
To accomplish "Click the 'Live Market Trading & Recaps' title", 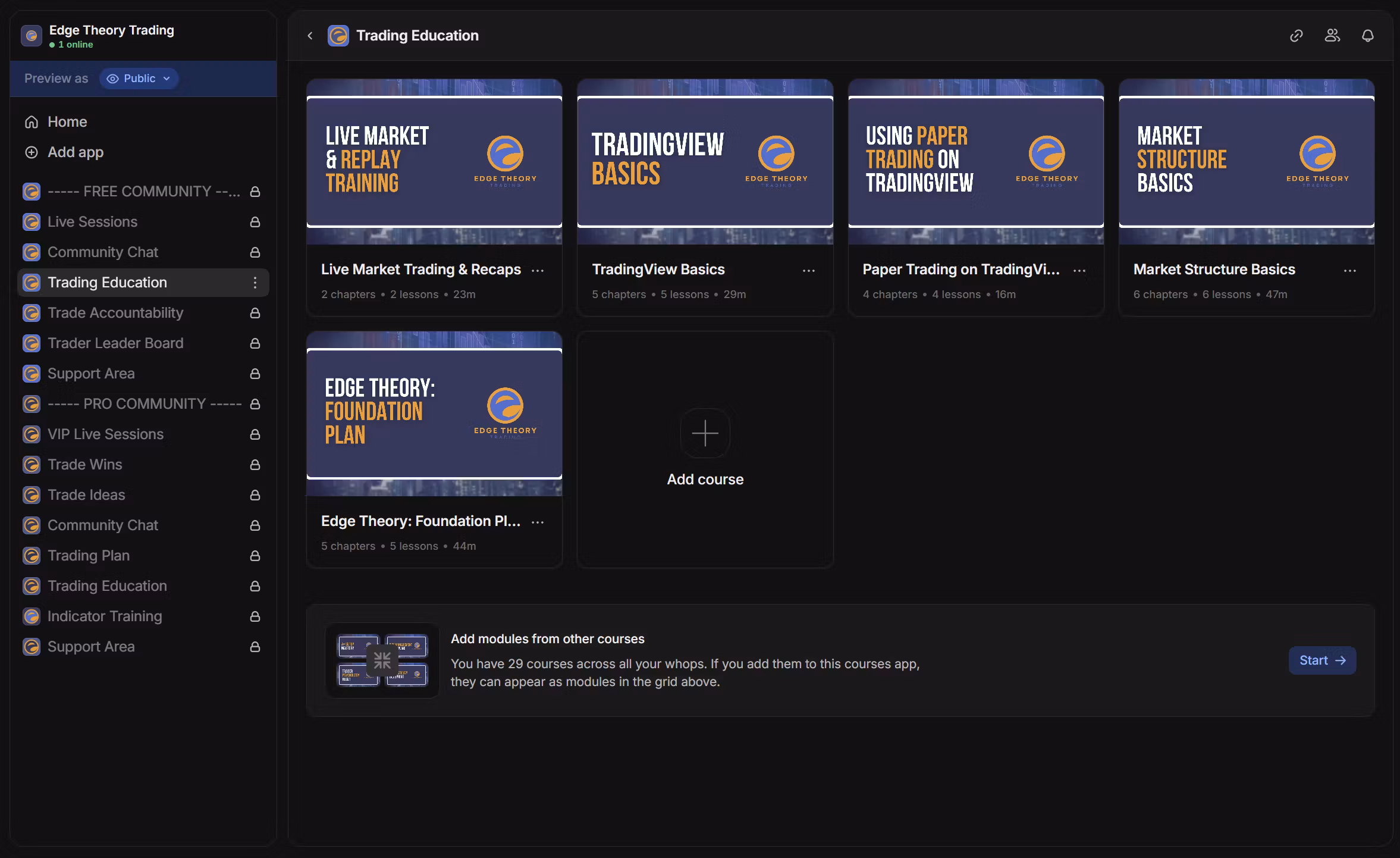I will (x=421, y=270).
